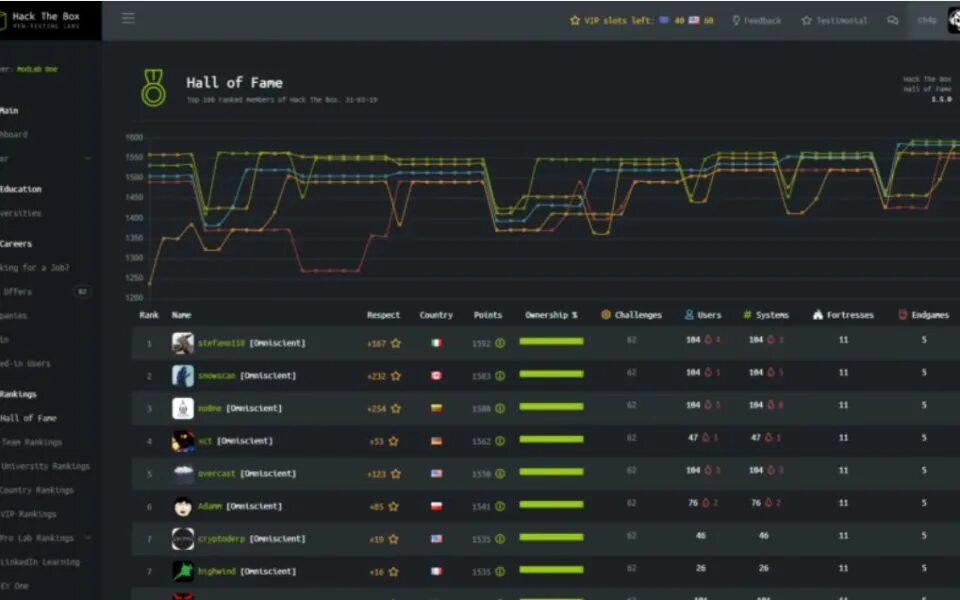This screenshot has height=600, width=960.
Task: Select Hall of Fame in sidebar
Action: pyautogui.click(x=28, y=418)
